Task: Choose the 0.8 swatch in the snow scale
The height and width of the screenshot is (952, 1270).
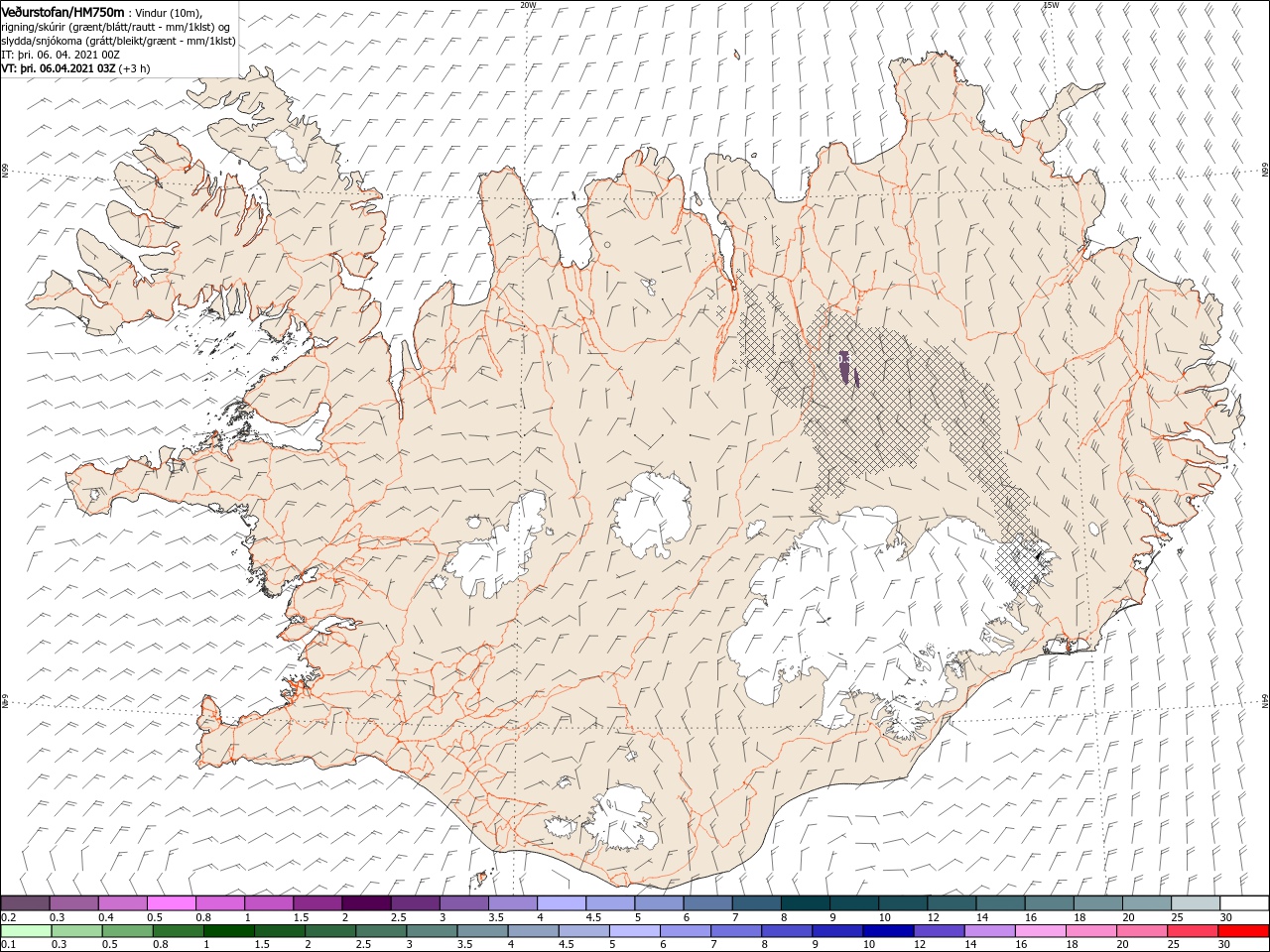Action: [219, 902]
